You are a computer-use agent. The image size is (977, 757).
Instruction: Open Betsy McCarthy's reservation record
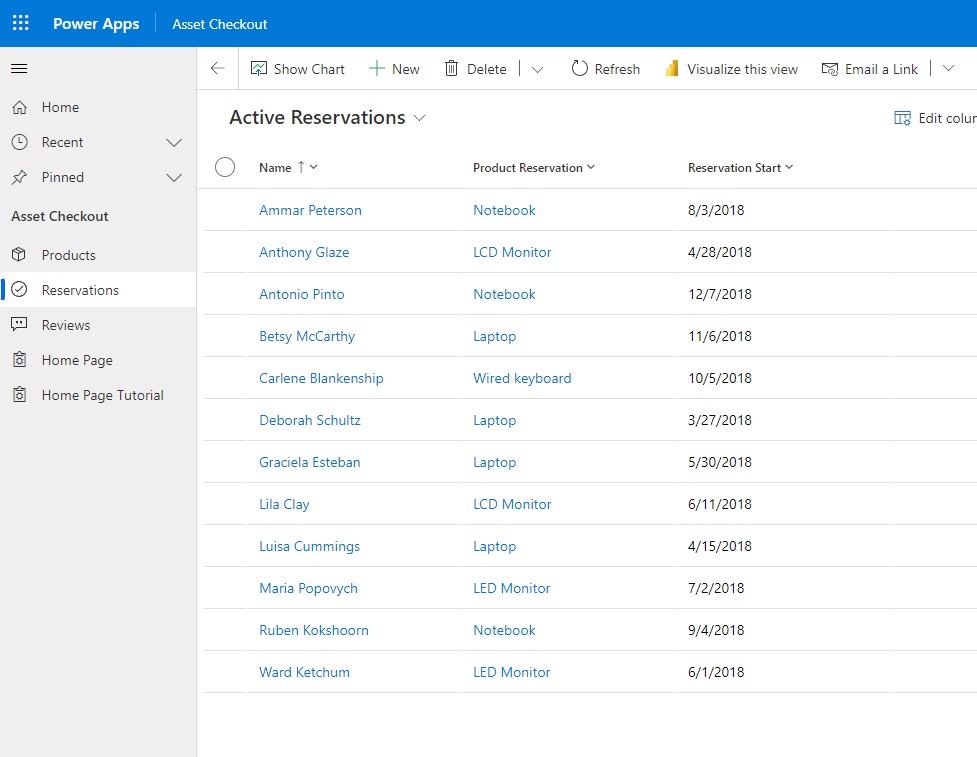pyautogui.click(x=307, y=336)
